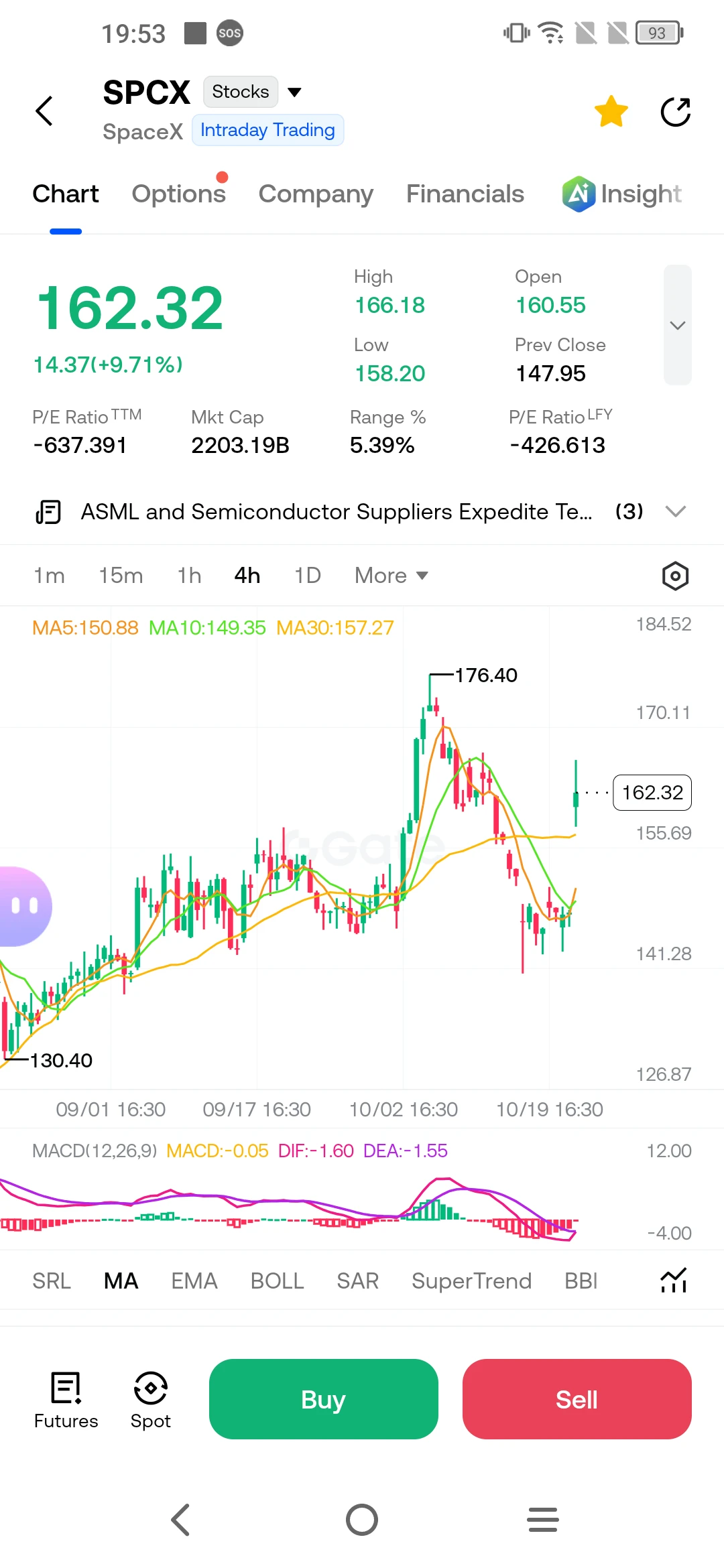The width and height of the screenshot is (724, 1568).
Task: Select the 4h timeframe
Action: tap(247, 576)
